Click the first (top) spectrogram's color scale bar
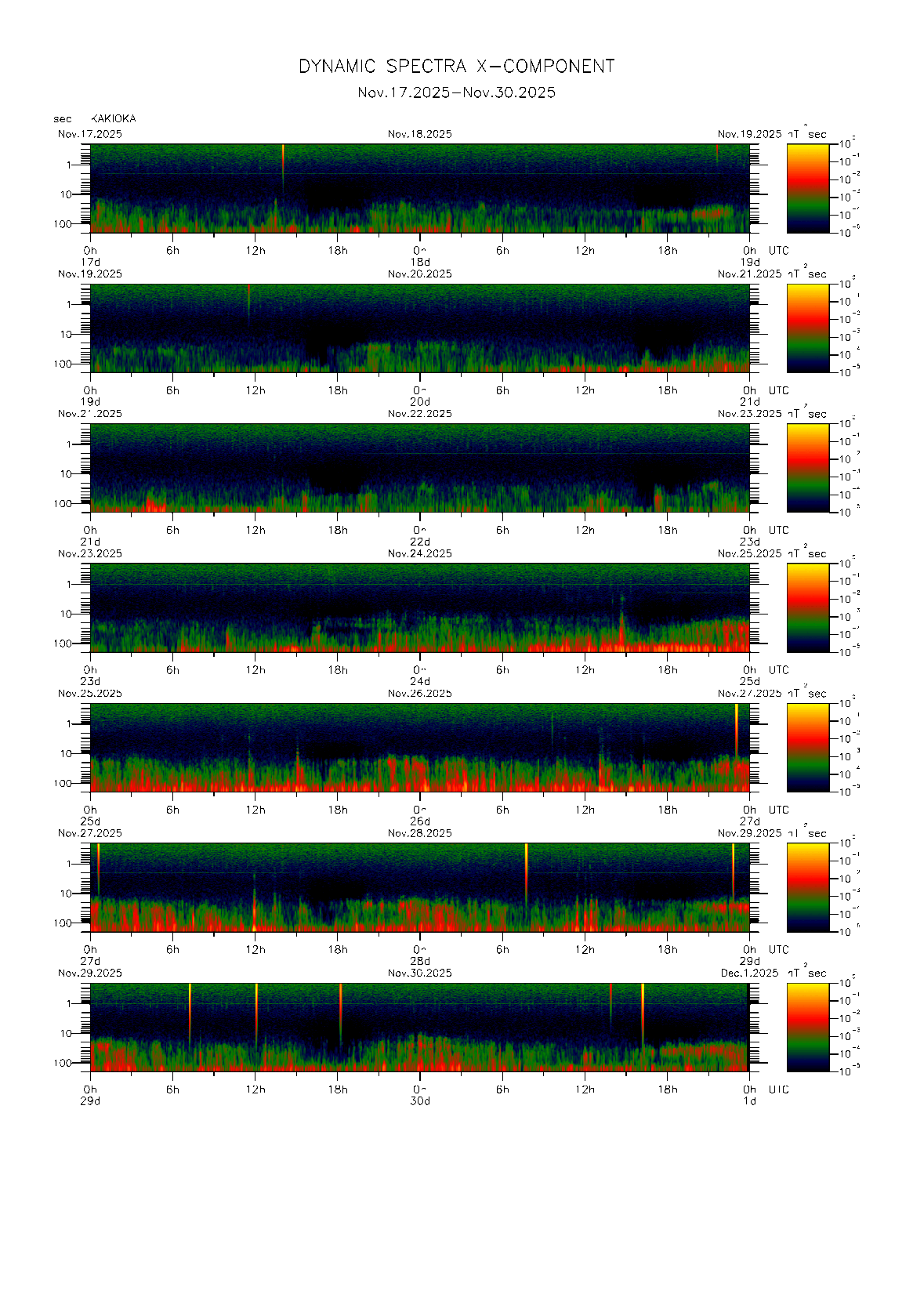Viewport: 913px width, 1316px height. 807,187
